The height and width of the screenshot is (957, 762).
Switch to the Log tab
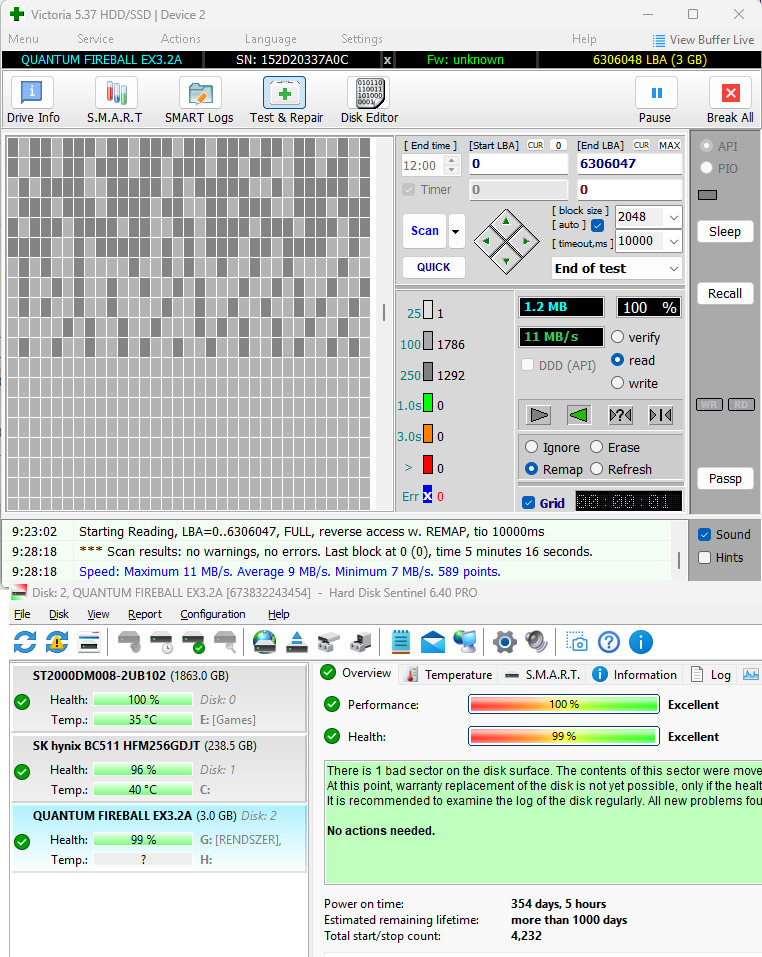[x=711, y=674]
